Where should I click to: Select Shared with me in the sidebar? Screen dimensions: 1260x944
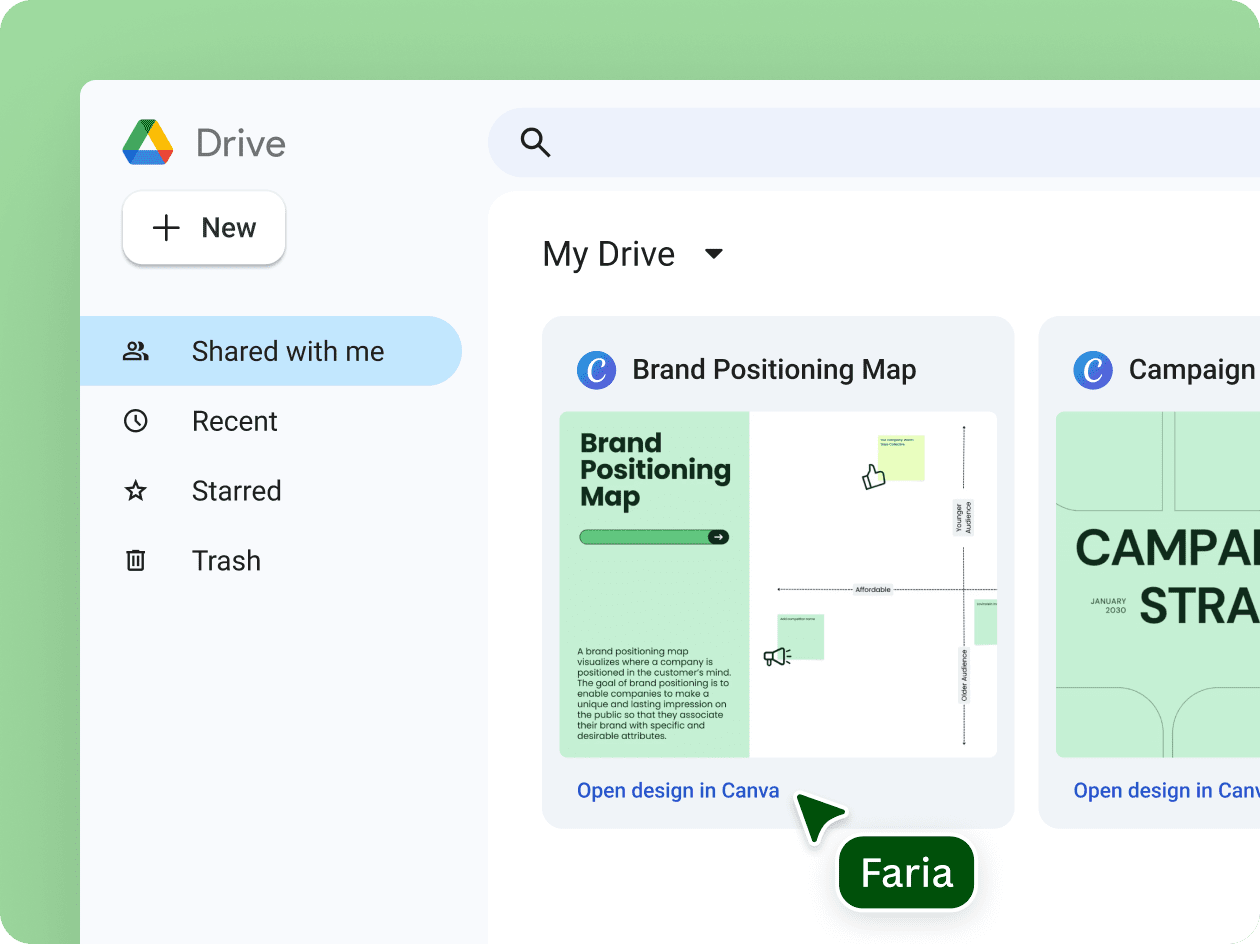288,351
